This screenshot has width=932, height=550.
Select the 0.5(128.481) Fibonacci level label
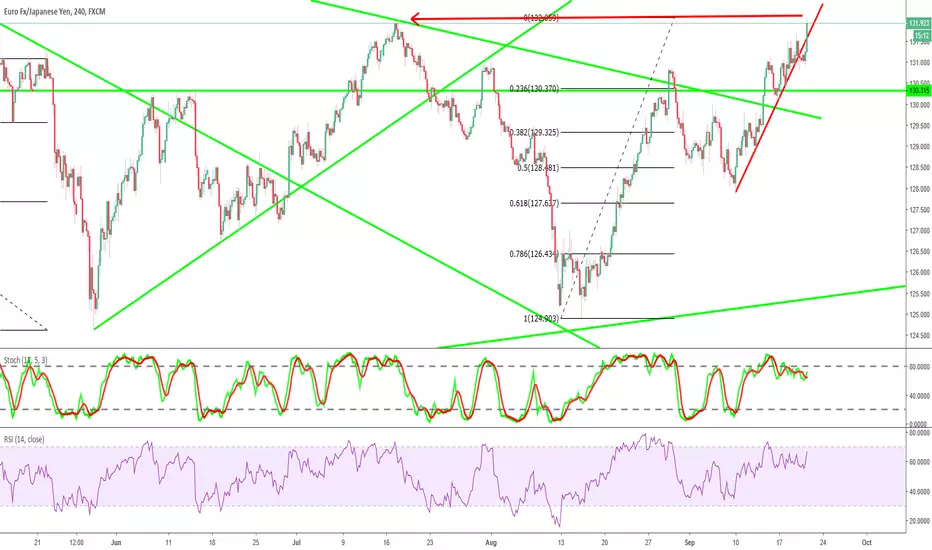click(538, 168)
